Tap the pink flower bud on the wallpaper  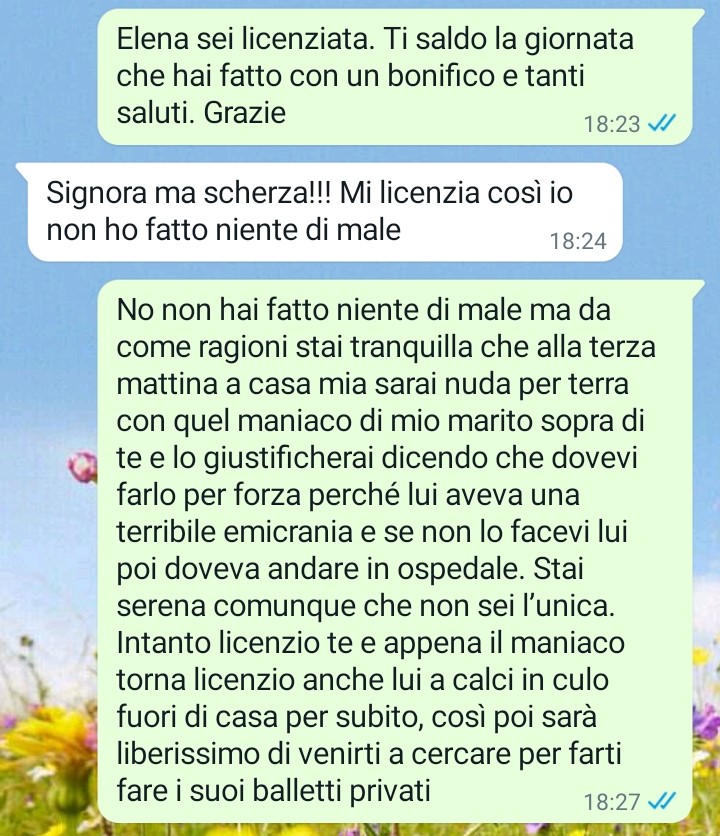(x=83, y=467)
